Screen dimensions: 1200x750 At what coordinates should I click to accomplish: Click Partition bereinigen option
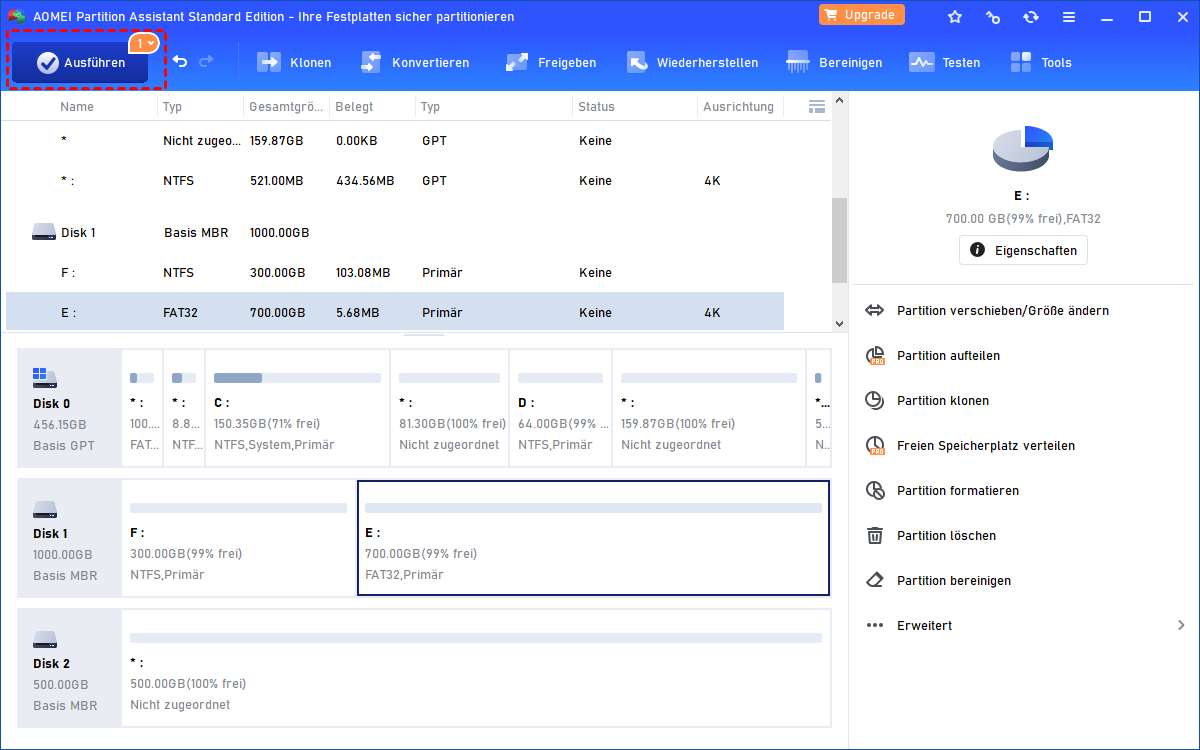[x=954, y=581]
